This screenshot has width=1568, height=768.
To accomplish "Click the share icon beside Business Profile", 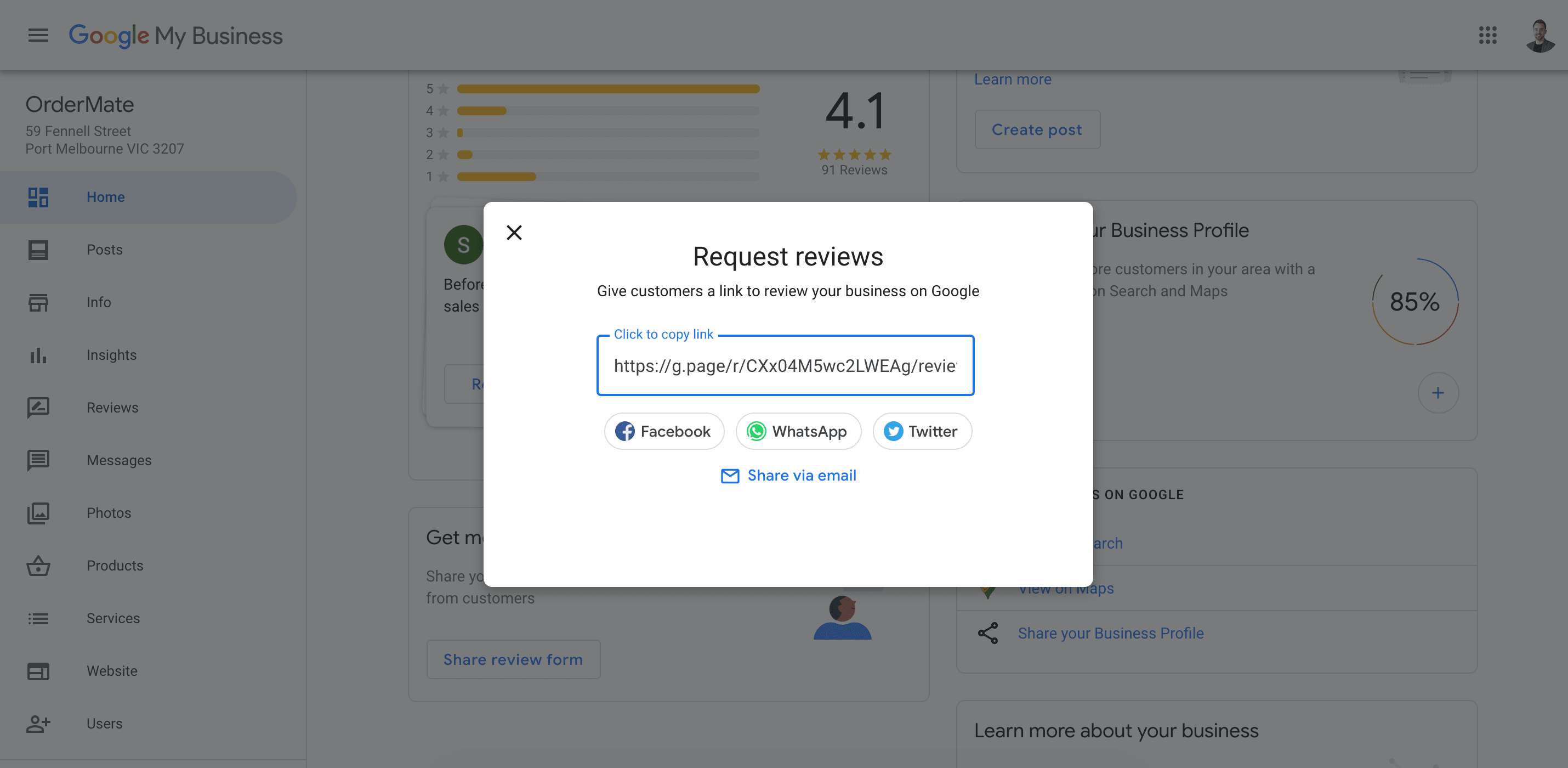I will click(987, 634).
